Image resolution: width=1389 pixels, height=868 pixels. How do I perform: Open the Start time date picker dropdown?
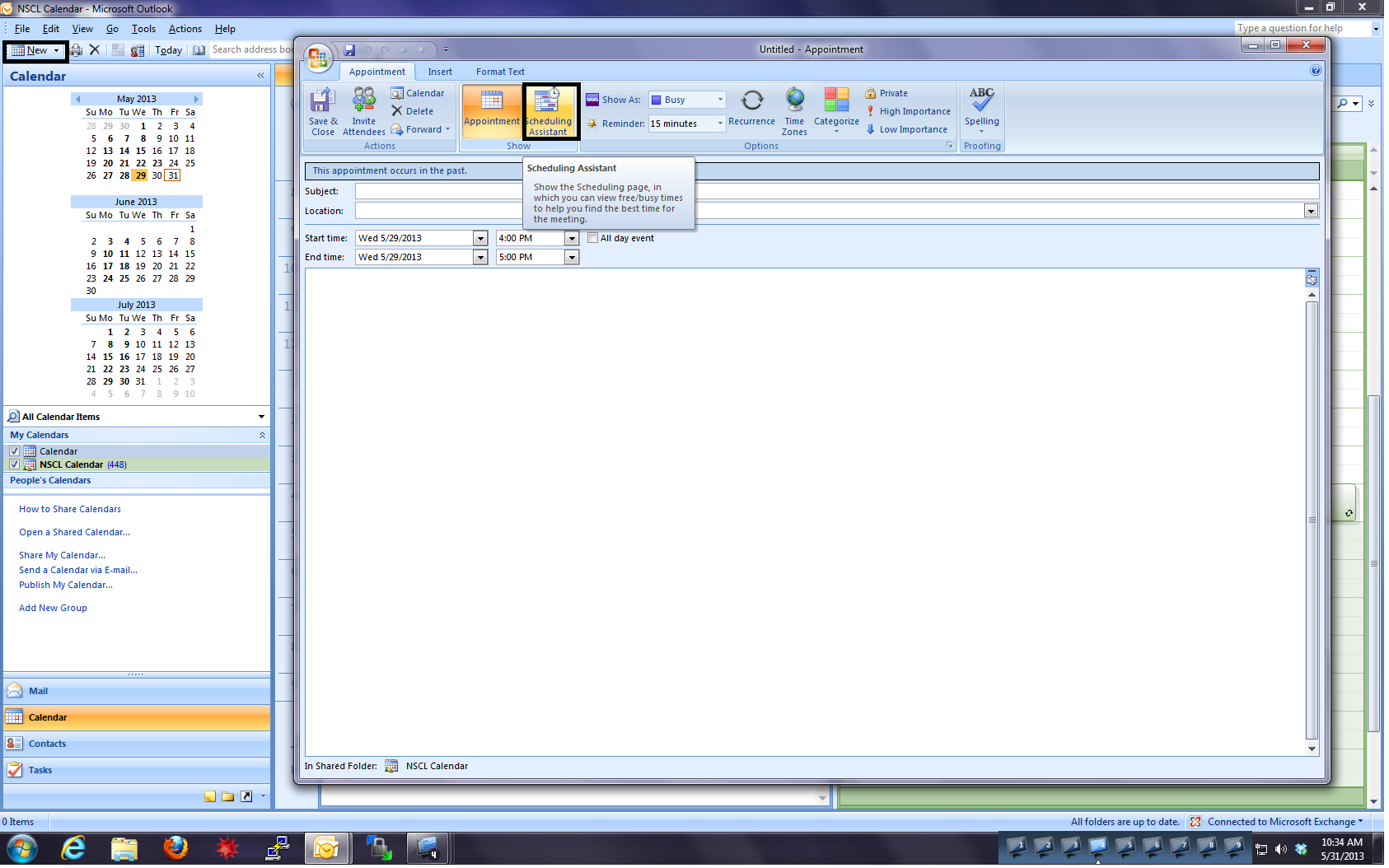pyautogui.click(x=480, y=239)
